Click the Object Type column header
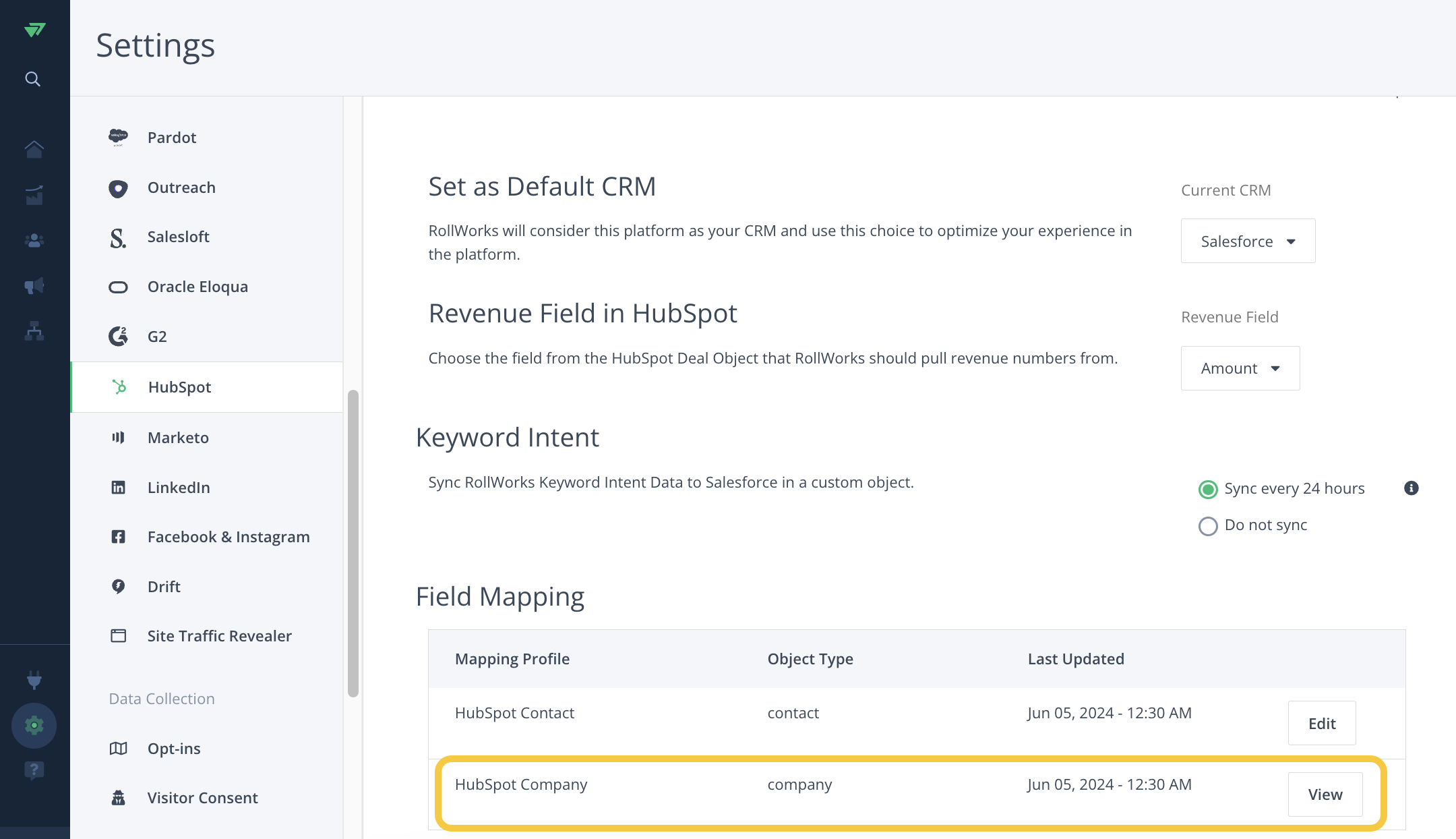Image resolution: width=1456 pixels, height=839 pixels. [810, 659]
